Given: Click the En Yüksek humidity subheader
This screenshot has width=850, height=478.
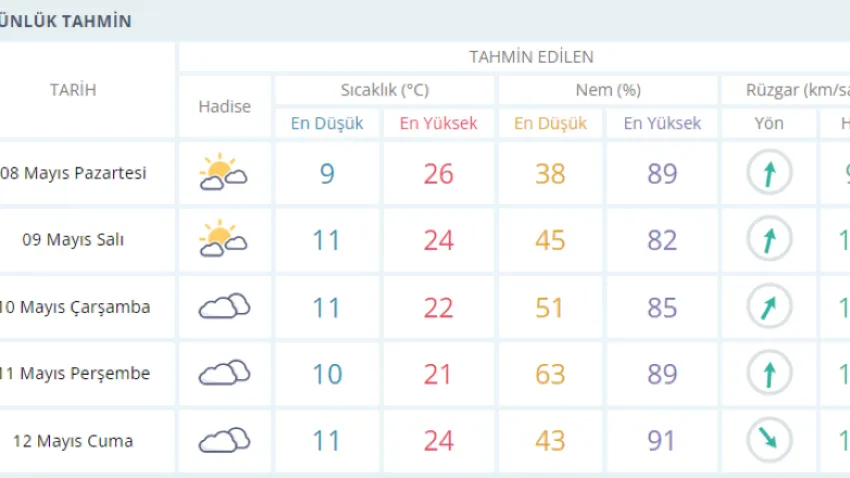Looking at the screenshot, I should 662,124.
